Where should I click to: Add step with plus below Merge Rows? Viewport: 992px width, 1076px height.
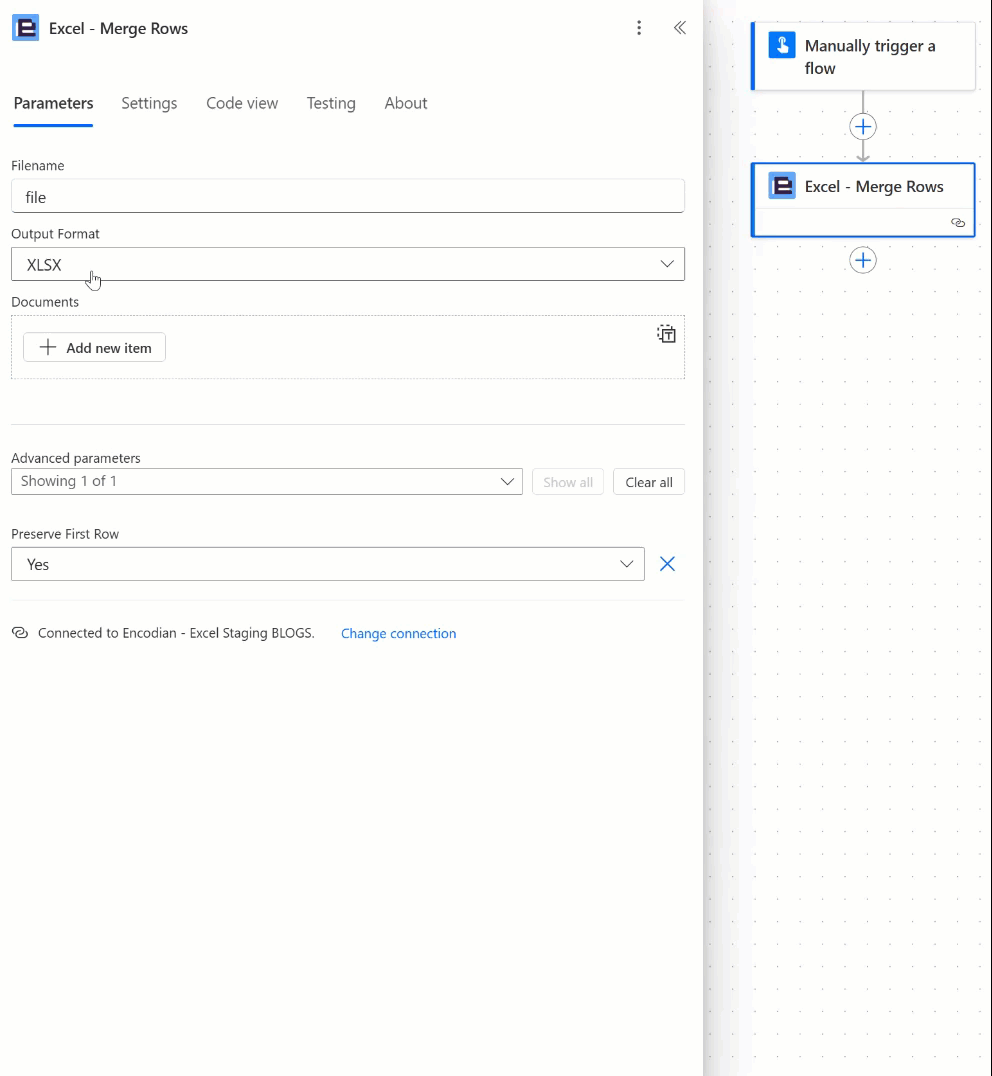tap(862, 261)
